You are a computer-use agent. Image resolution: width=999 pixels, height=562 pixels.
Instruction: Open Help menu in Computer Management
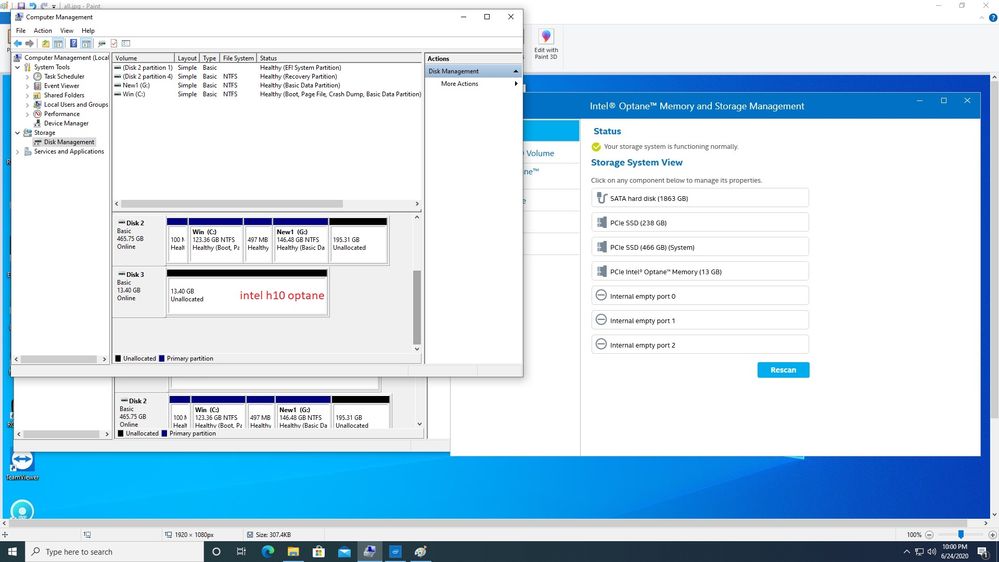[x=88, y=31]
